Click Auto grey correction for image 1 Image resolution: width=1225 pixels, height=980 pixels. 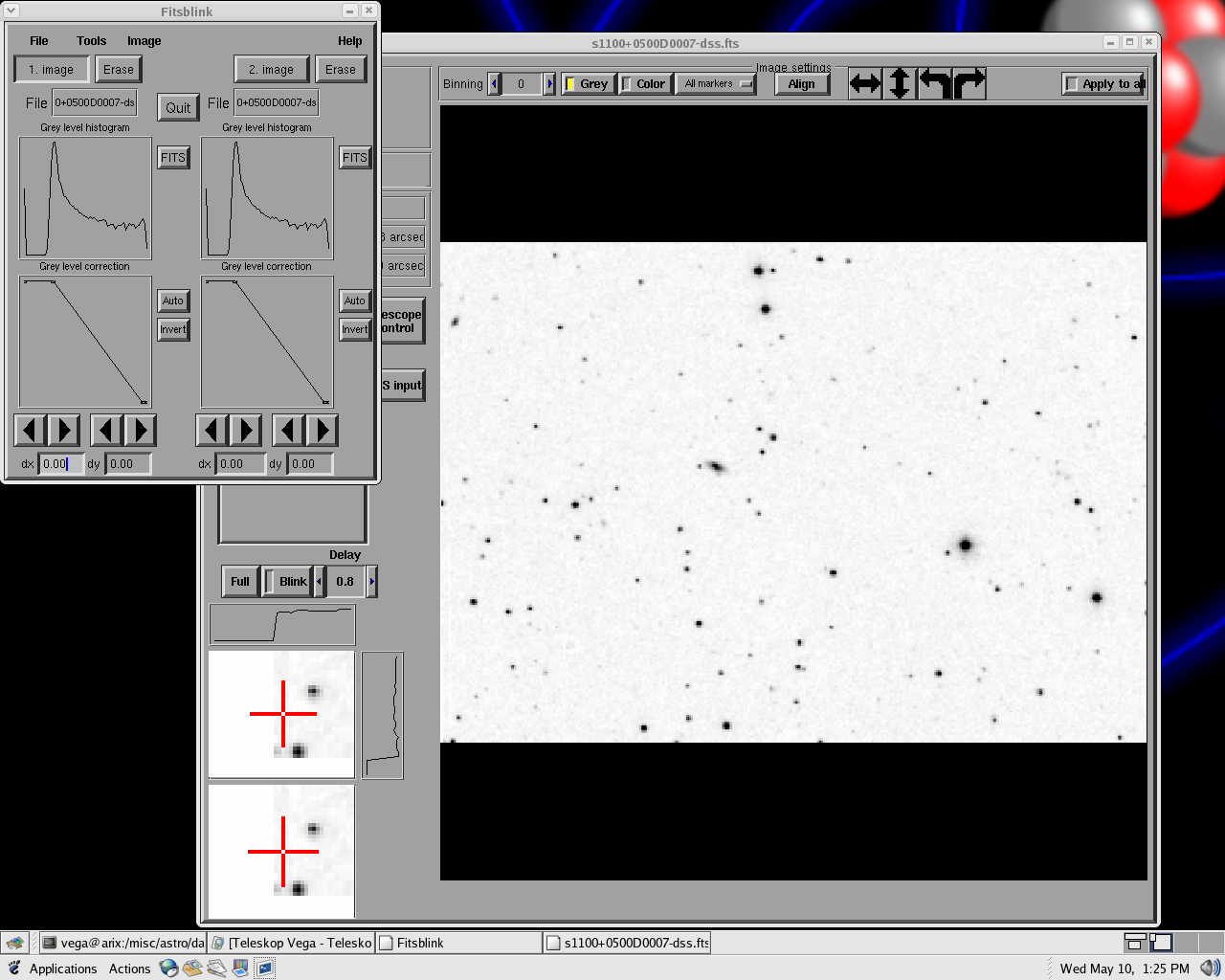click(x=173, y=301)
